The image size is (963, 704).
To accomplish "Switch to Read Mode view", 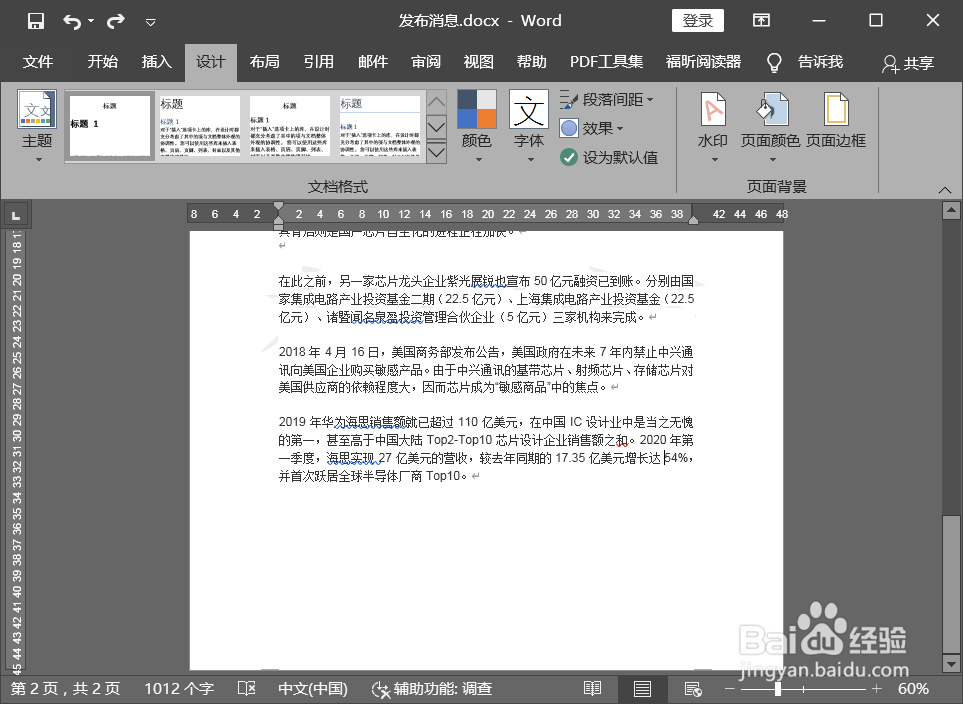I will [593, 689].
